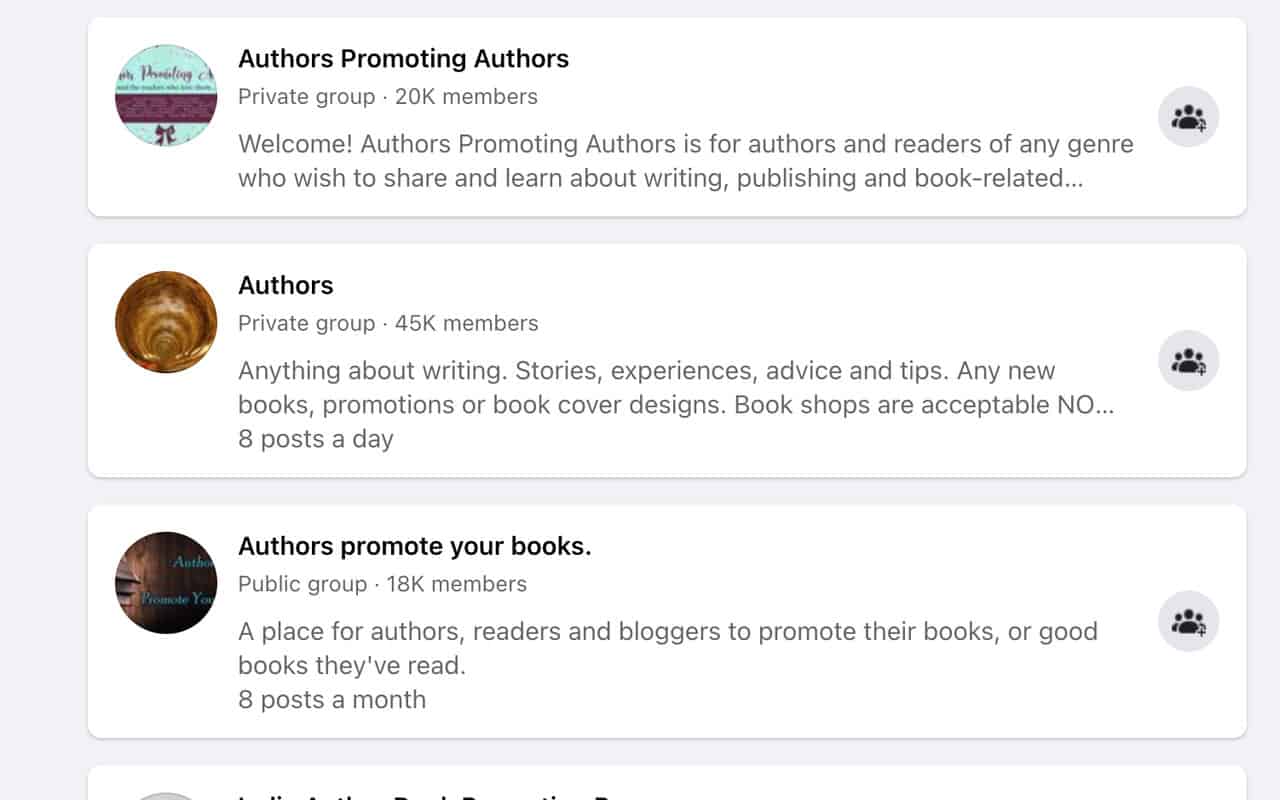Open Authors Promoting Authors group avatar
1280x800 pixels.
[x=166, y=95]
